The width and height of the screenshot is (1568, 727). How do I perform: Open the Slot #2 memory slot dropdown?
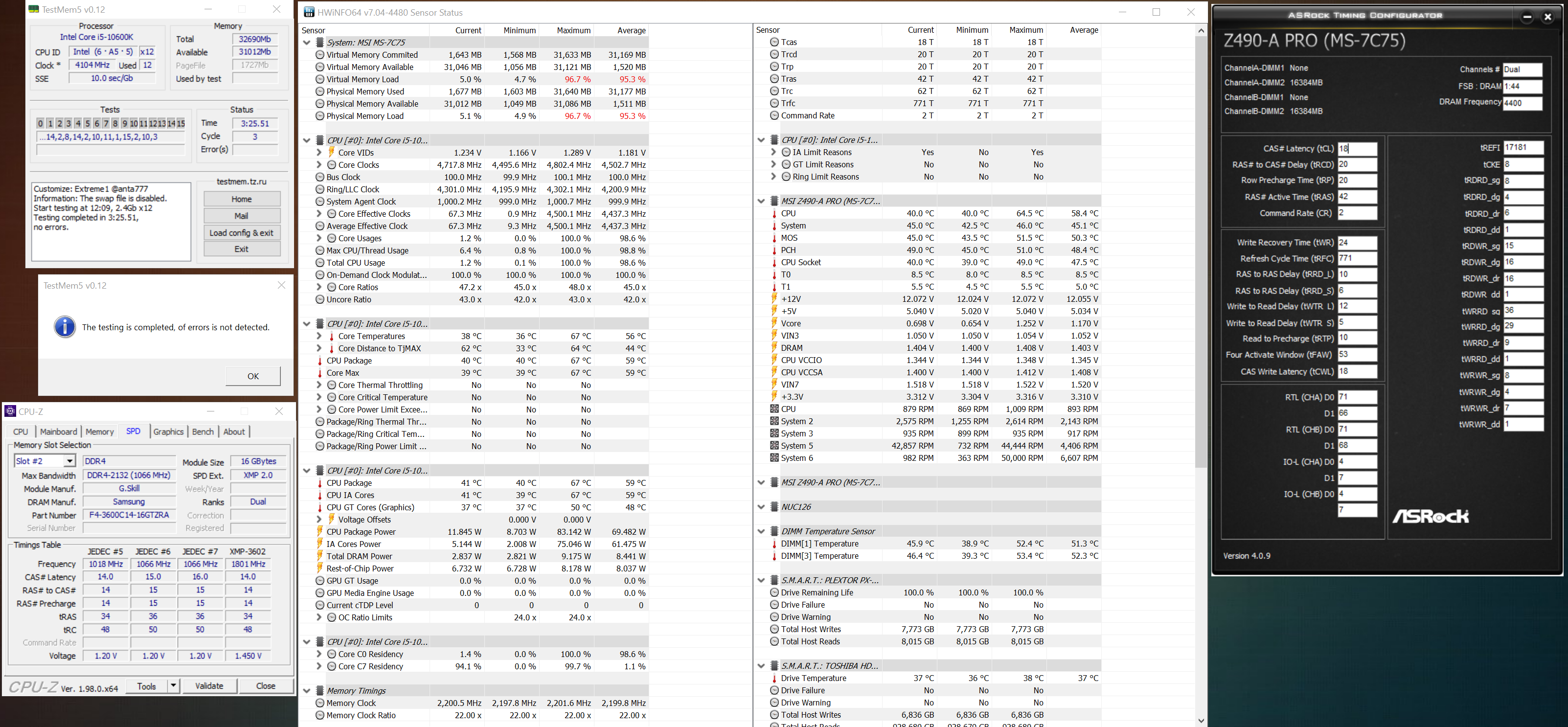pos(69,461)
